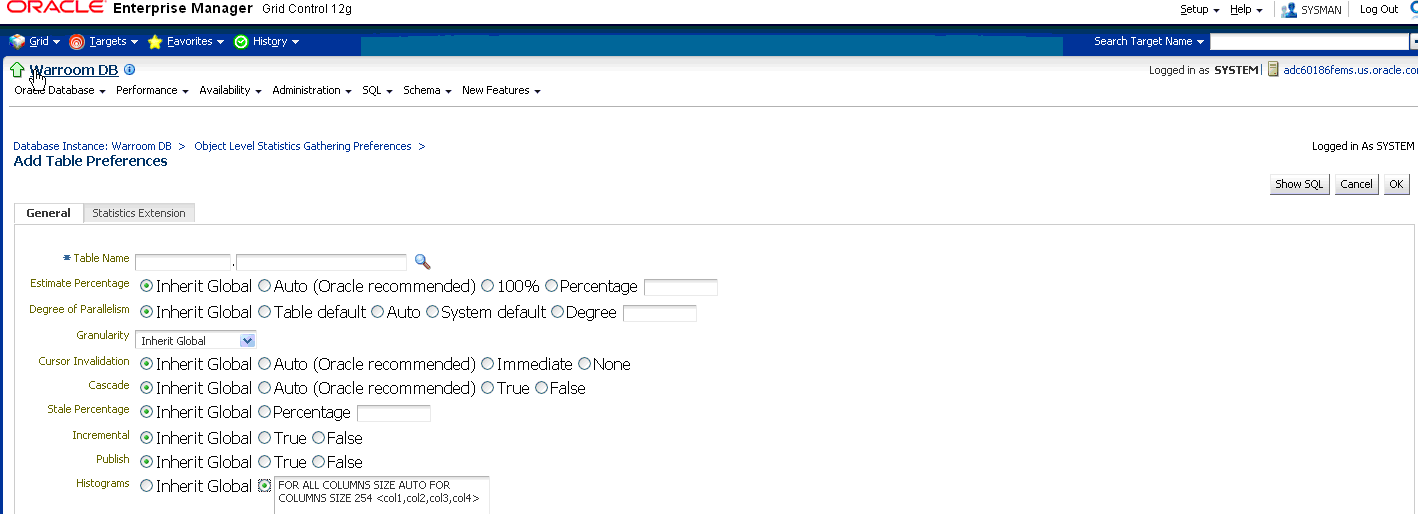Viewport: 1418px width, 514px height.
Task: Click the table name search magnifier
Action: (x=422, y=262)
